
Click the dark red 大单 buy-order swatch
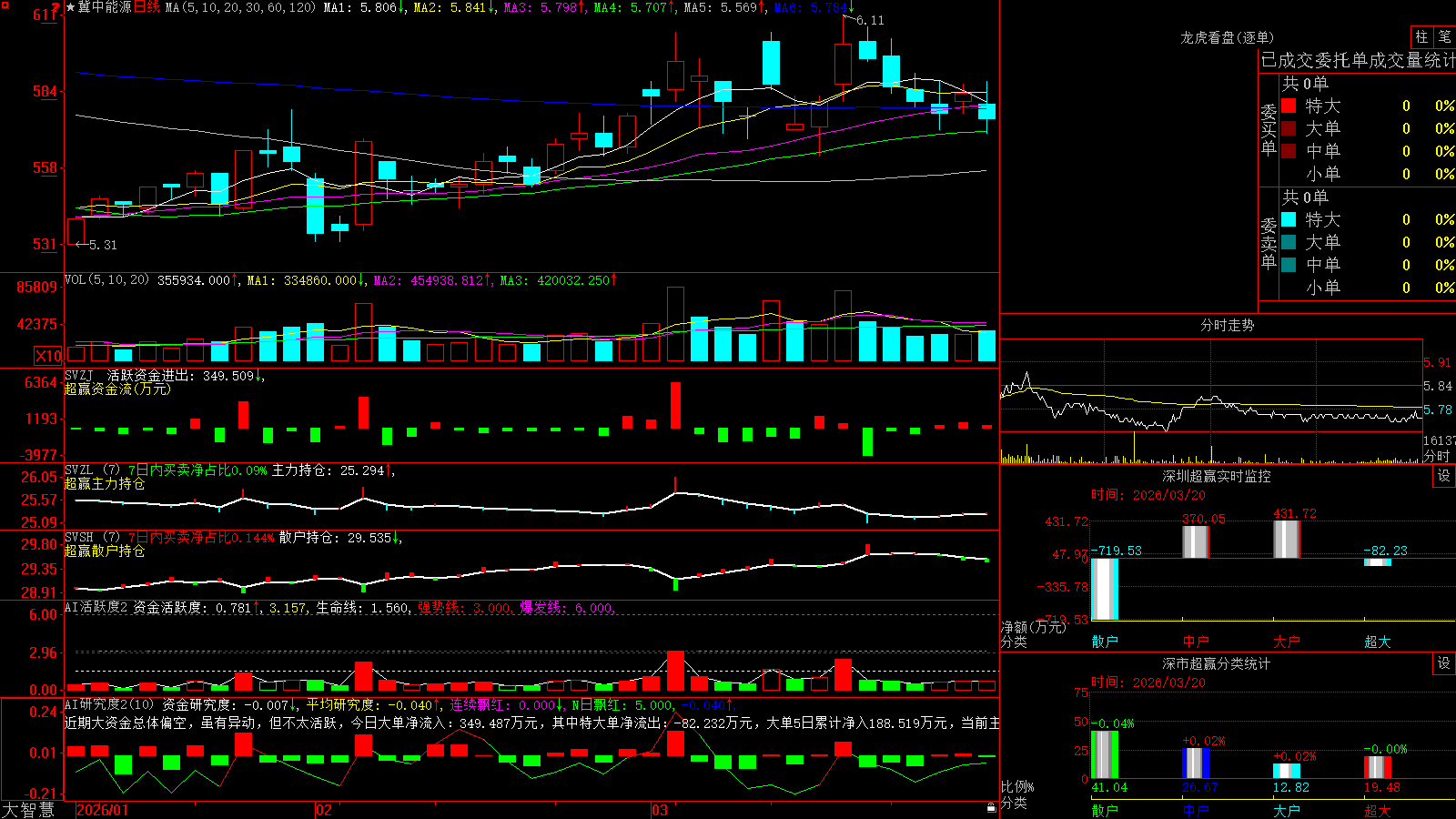point(1289,128)
